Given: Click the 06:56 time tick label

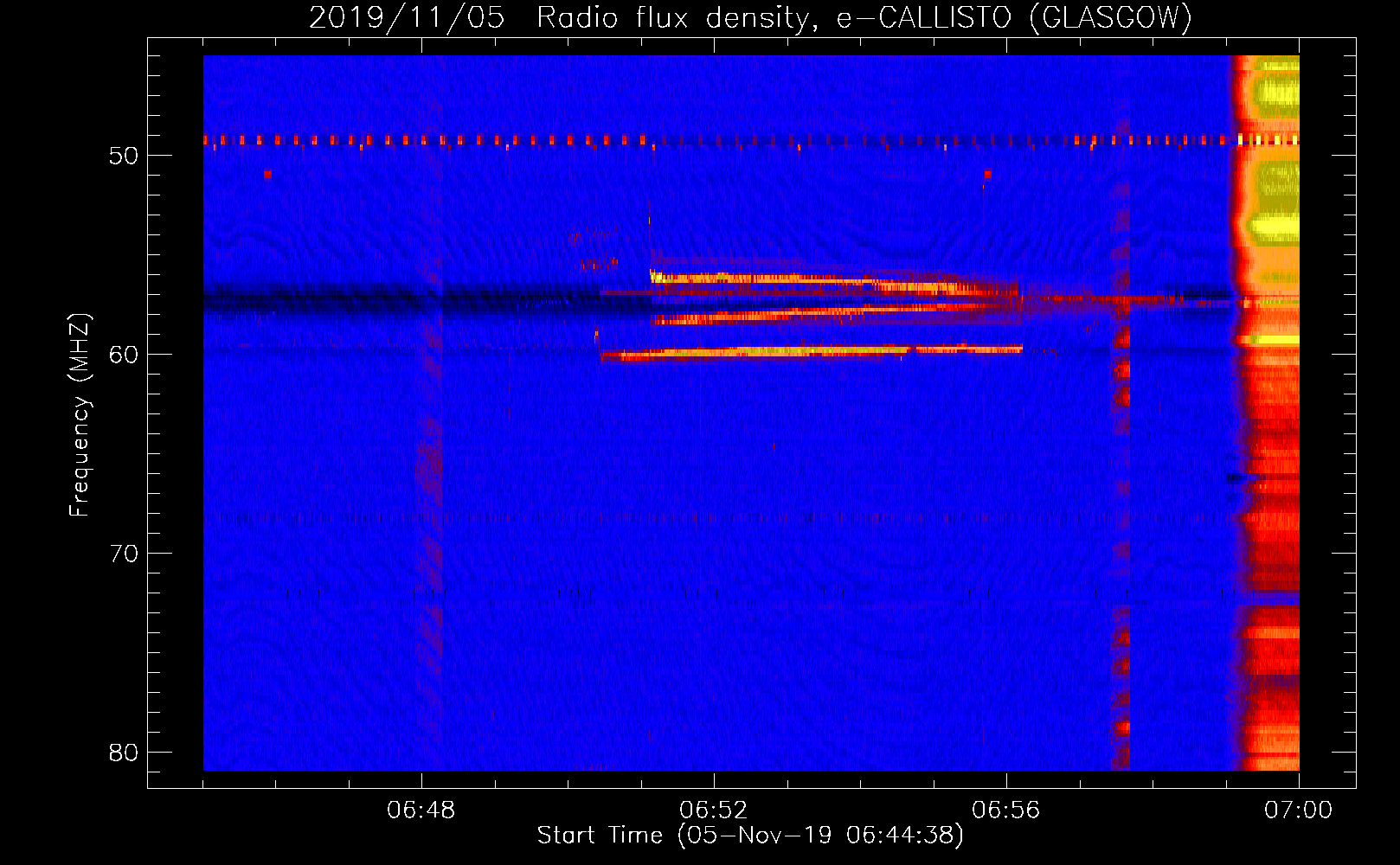Looking at the screenshot, I should 1006,811.
